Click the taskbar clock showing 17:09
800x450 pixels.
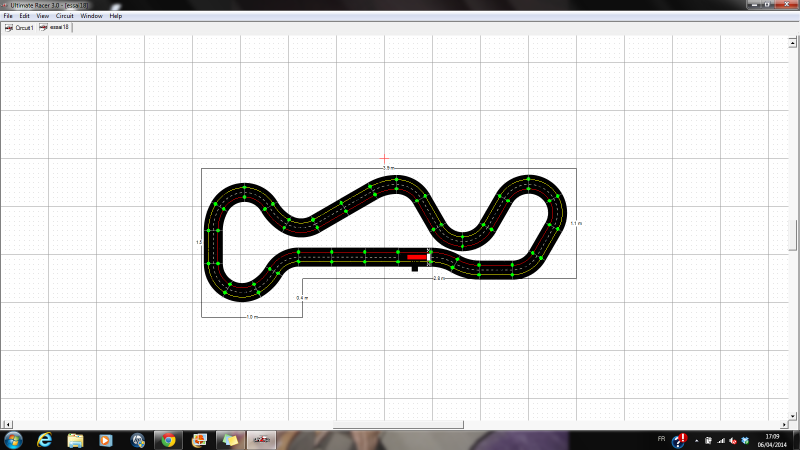pyautogui.click(x=771, y=440)
